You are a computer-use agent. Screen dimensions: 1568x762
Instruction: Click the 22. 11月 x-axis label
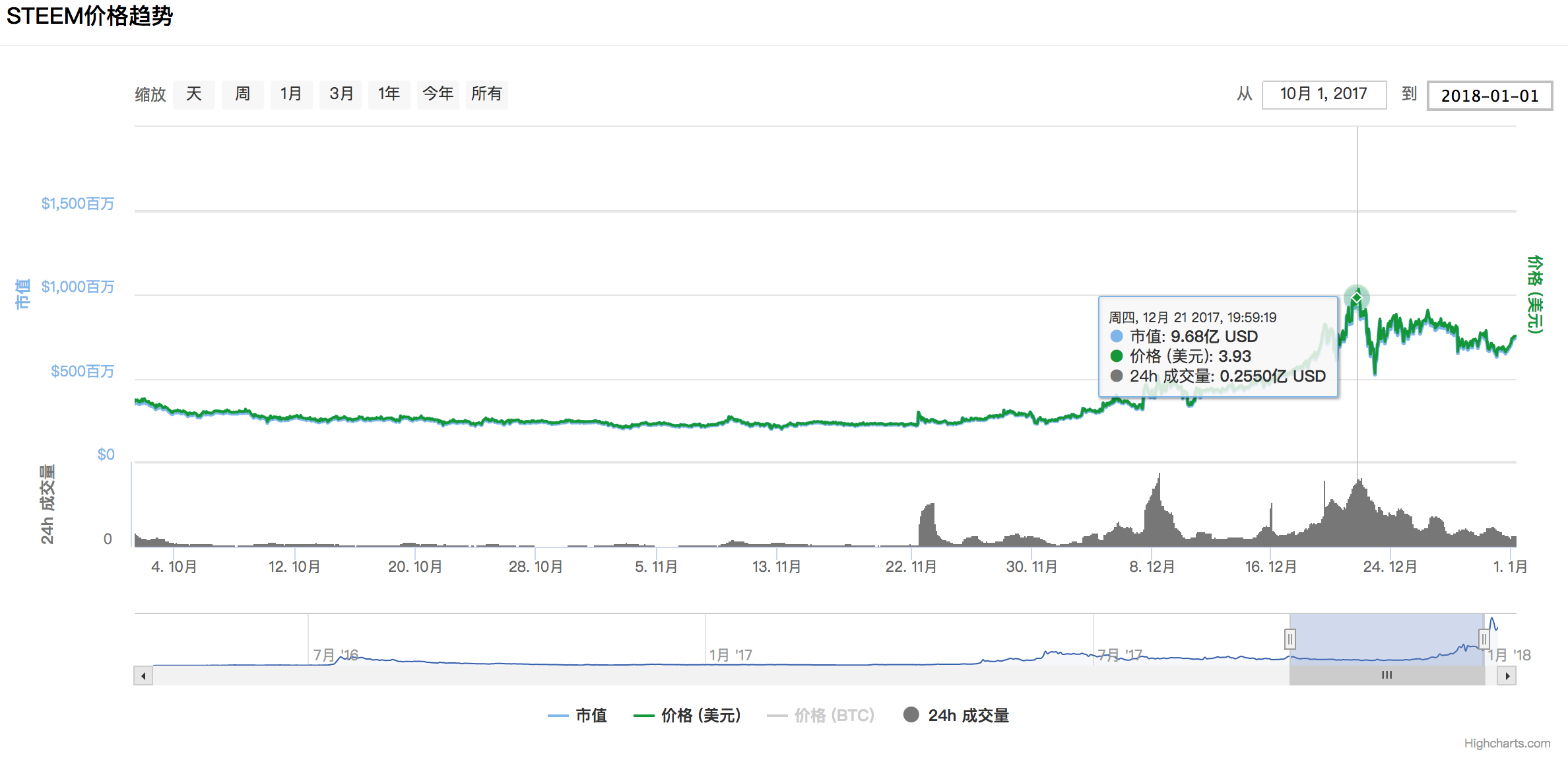coord(911,567)
